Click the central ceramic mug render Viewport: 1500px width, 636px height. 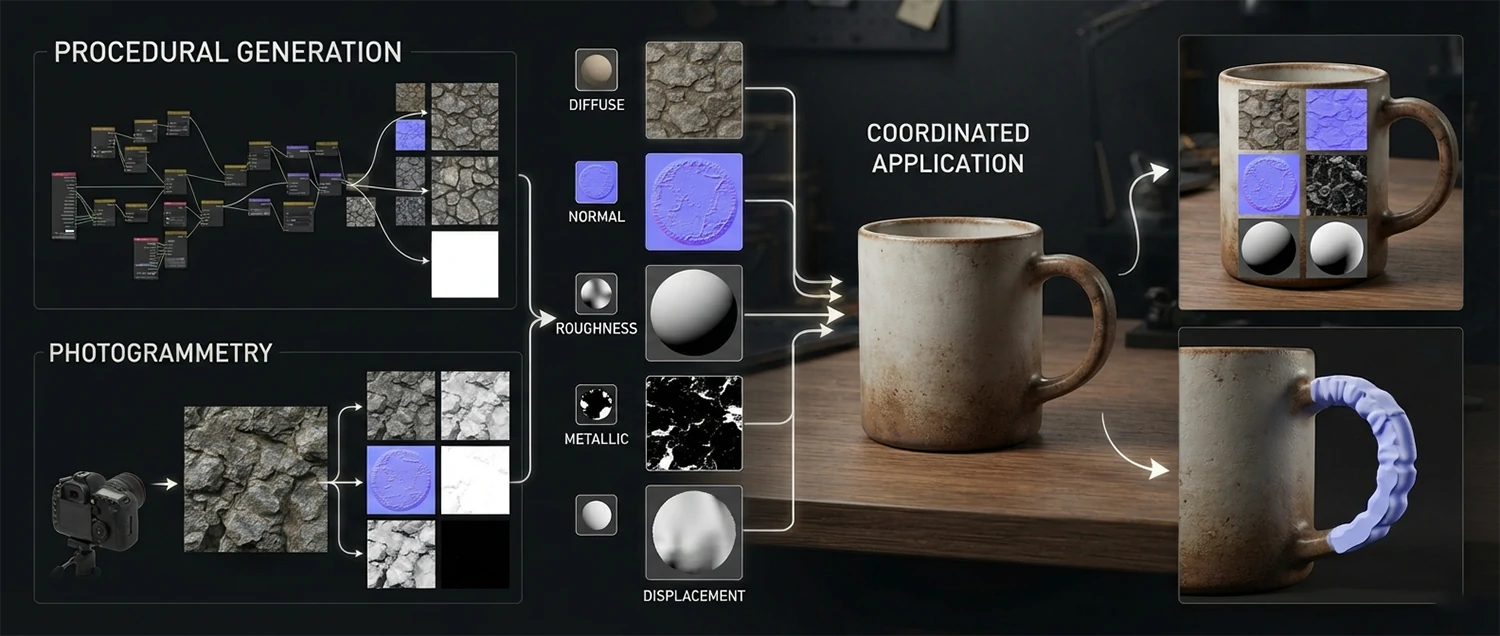(x=984, y=335)
